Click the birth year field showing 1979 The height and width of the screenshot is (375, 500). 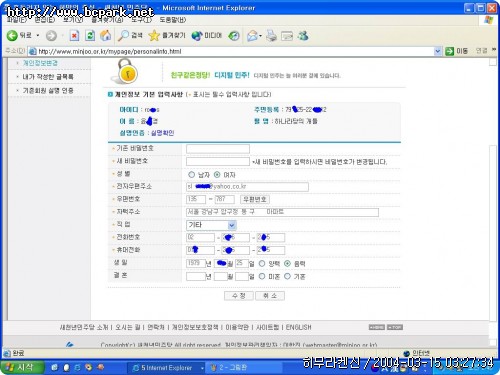tap(196, 263)
